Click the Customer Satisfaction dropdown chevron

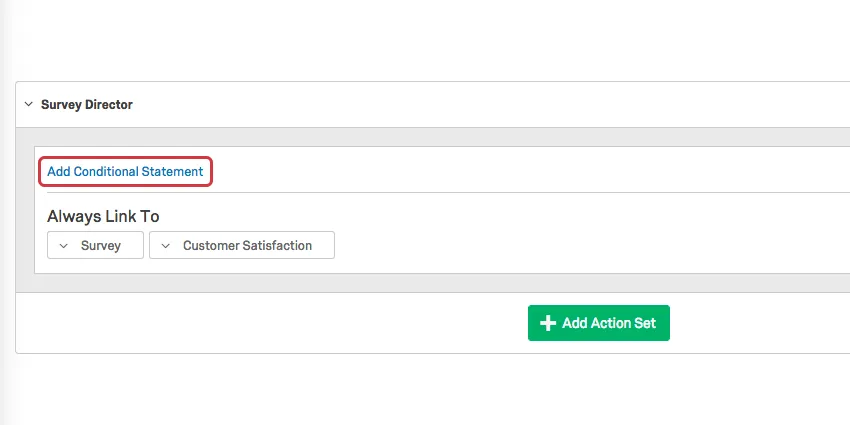pos(165,246)
